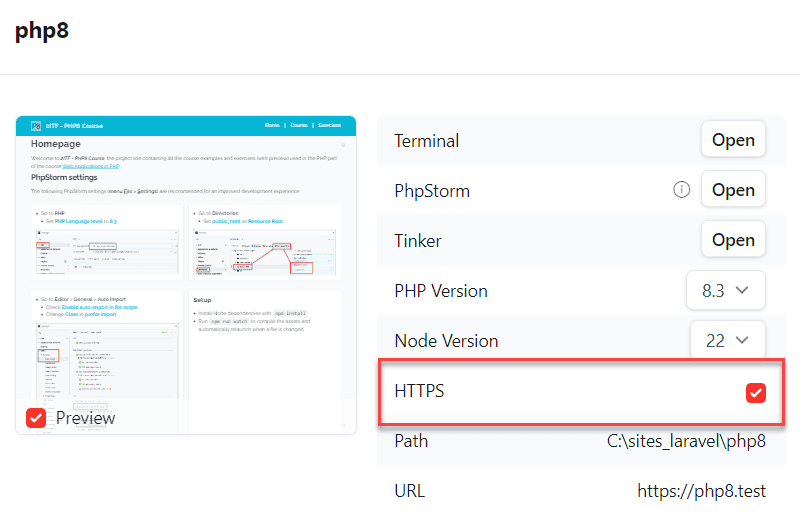Viewport: 800px width, 517px height.
Task: Open Tinker for the php8 site
Action: pos(733,239)
